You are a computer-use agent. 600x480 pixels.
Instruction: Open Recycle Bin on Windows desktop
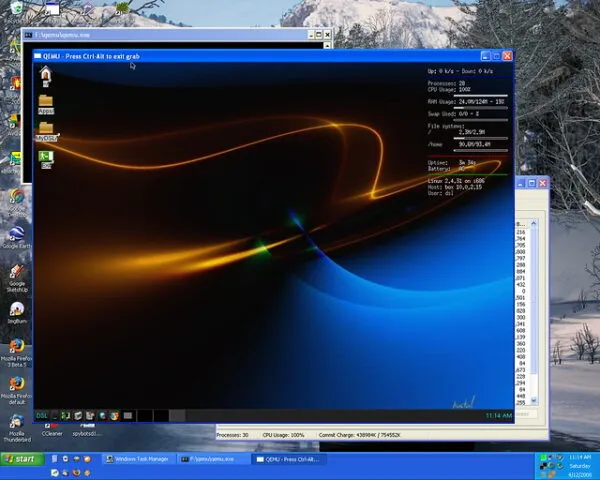tap(16, 8)
